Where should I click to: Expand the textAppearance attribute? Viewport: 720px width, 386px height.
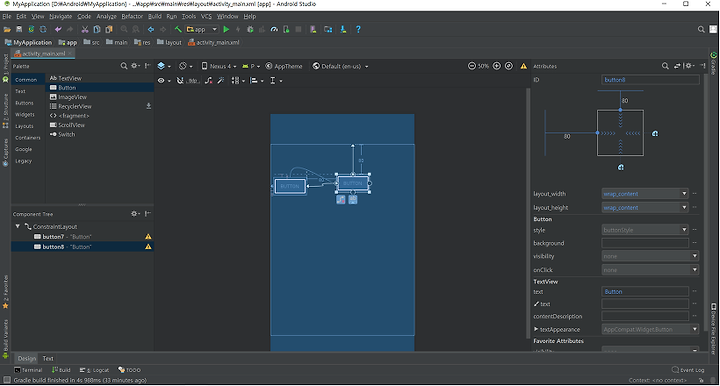click(x=536, y=329)
